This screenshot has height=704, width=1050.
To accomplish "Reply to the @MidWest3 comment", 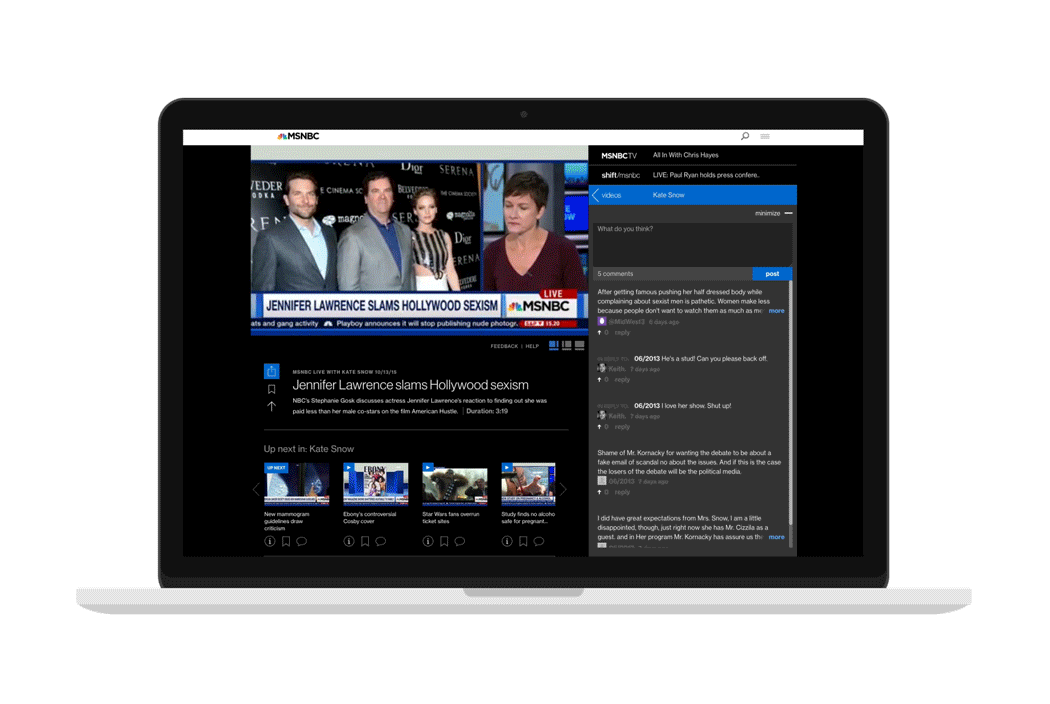I will [622, 332].
